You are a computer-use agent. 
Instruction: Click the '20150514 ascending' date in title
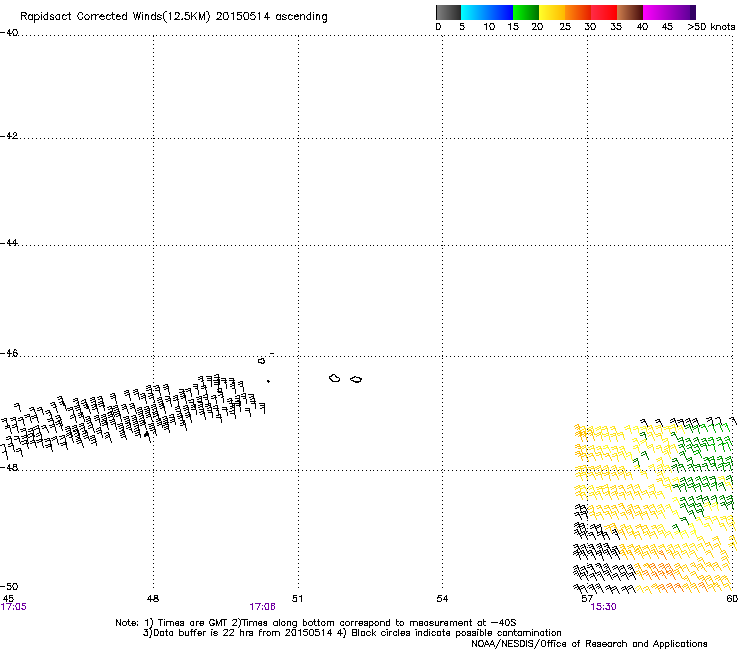tap(271, 17)
